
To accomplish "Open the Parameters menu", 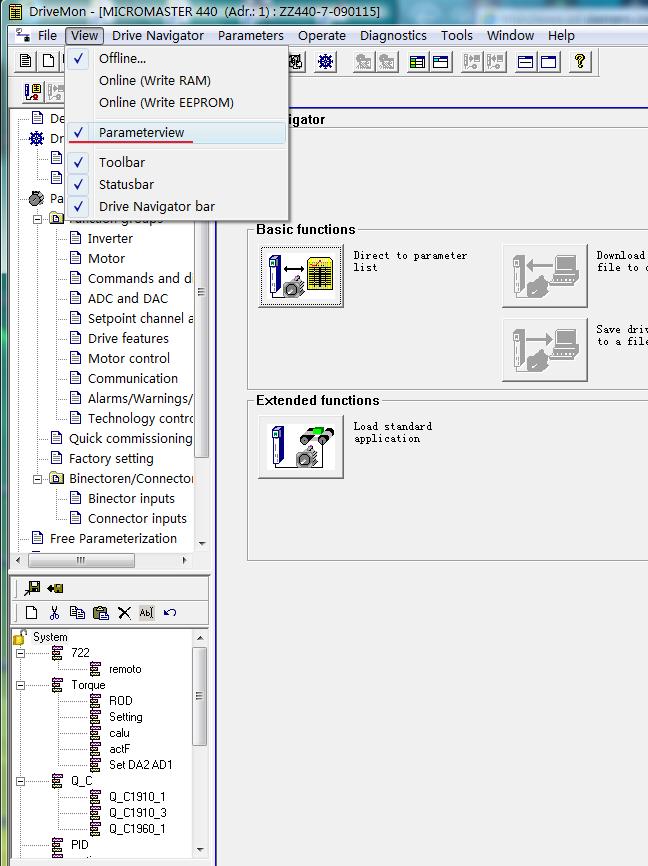I will [x=251, y=35].
